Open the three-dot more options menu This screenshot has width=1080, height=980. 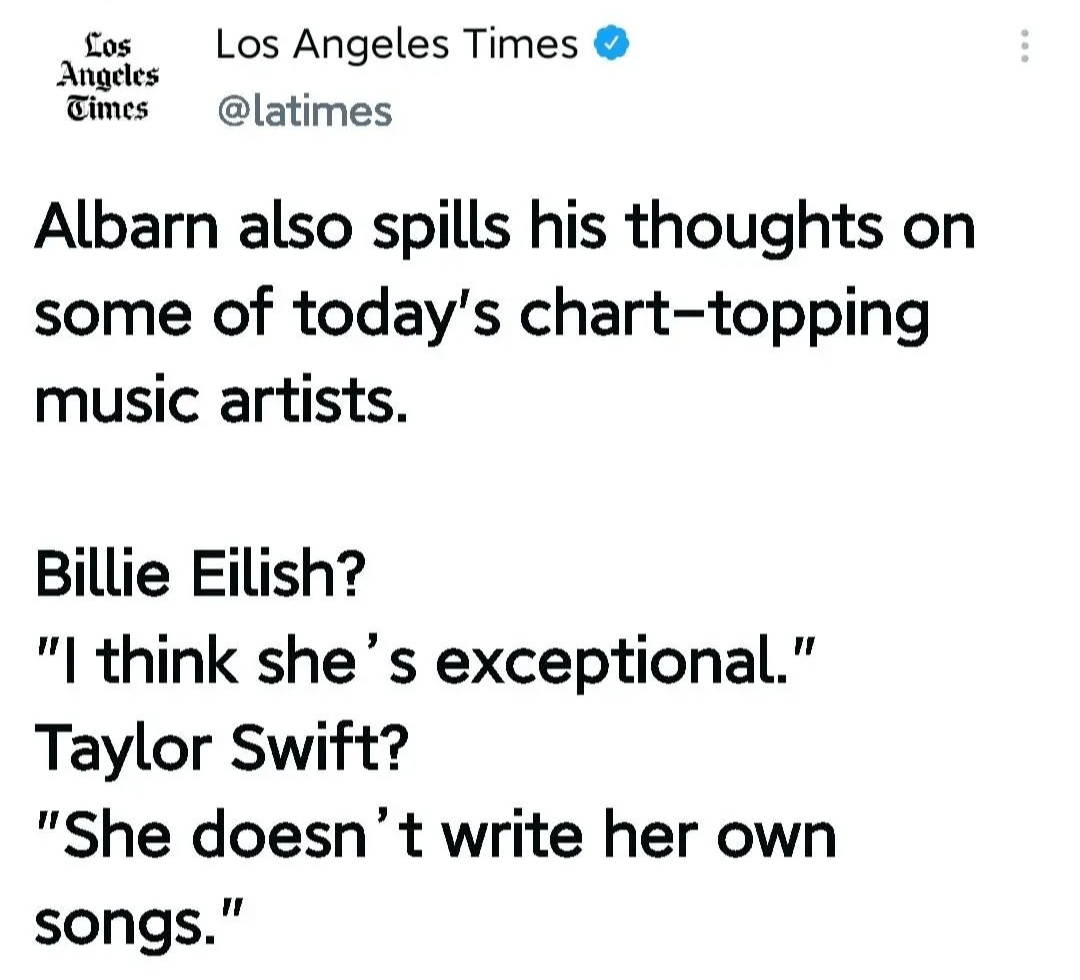point(1023,47)
